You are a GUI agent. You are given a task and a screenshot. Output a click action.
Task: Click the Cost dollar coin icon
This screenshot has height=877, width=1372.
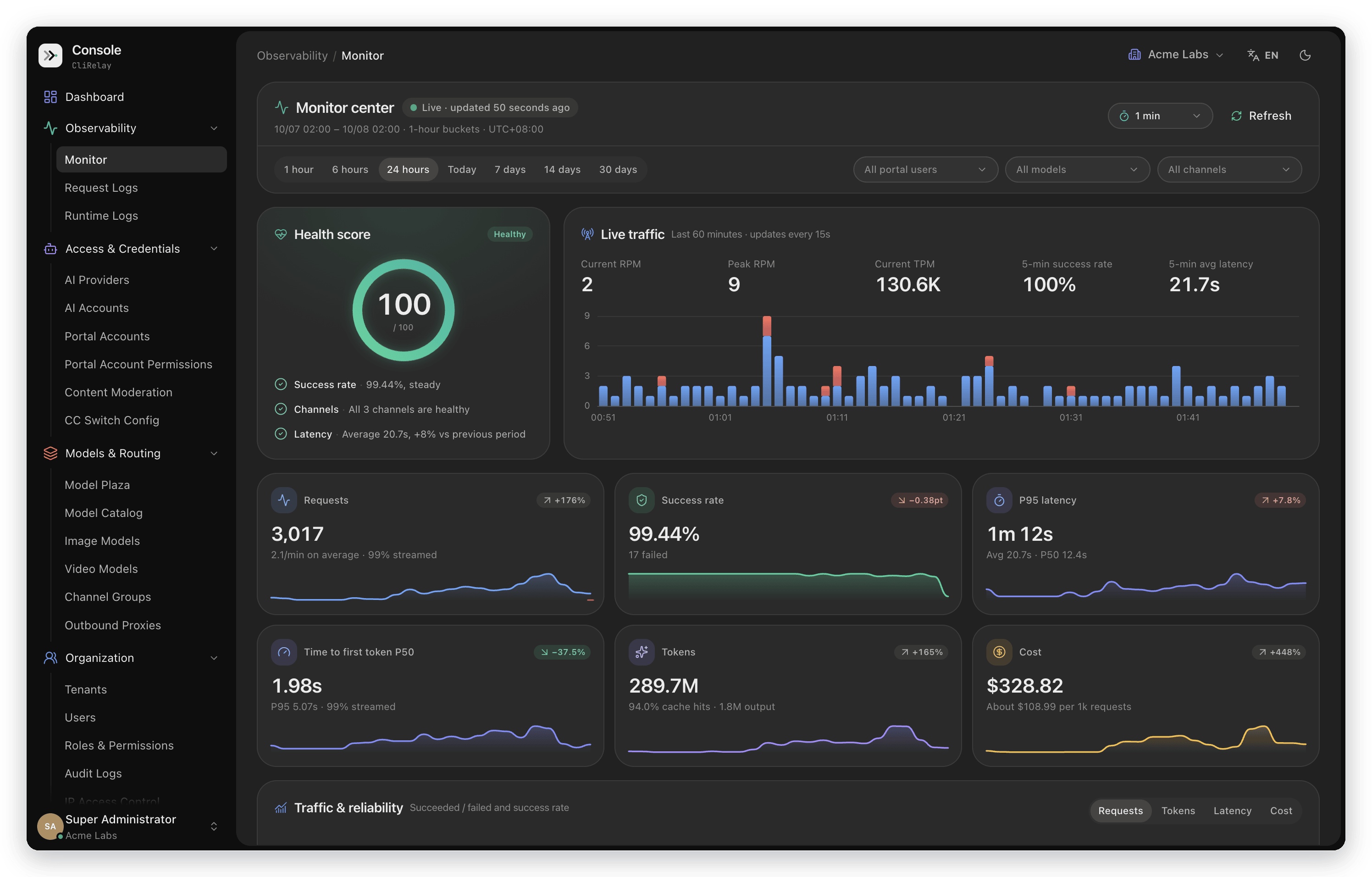pyautogui.click(x=999, y=652)
